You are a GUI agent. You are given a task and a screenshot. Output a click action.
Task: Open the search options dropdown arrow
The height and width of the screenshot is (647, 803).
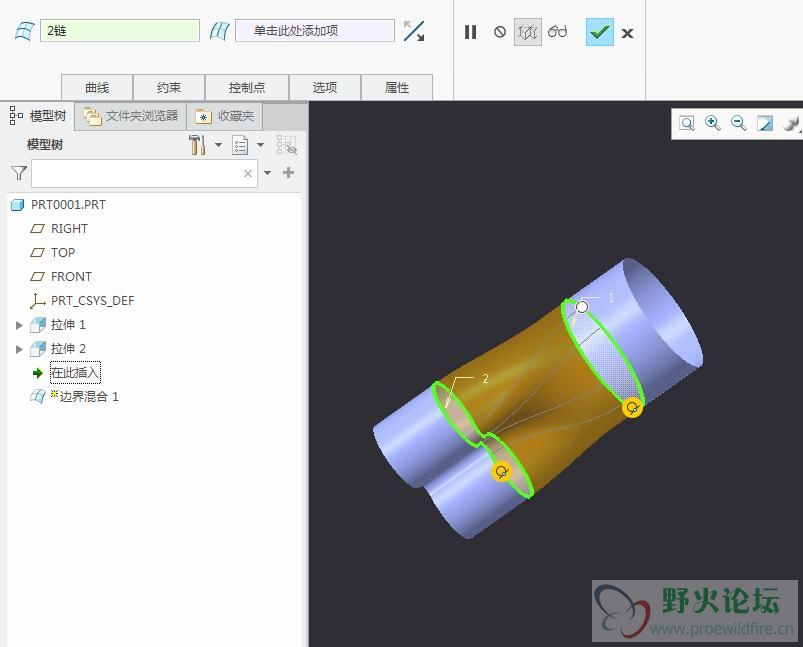coord(267,173)
